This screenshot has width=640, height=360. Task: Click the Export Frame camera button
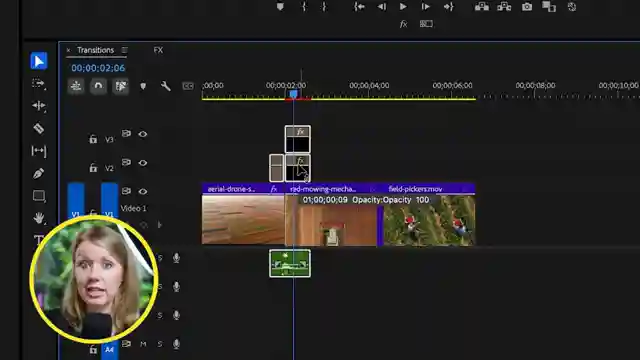coord(527,7)
